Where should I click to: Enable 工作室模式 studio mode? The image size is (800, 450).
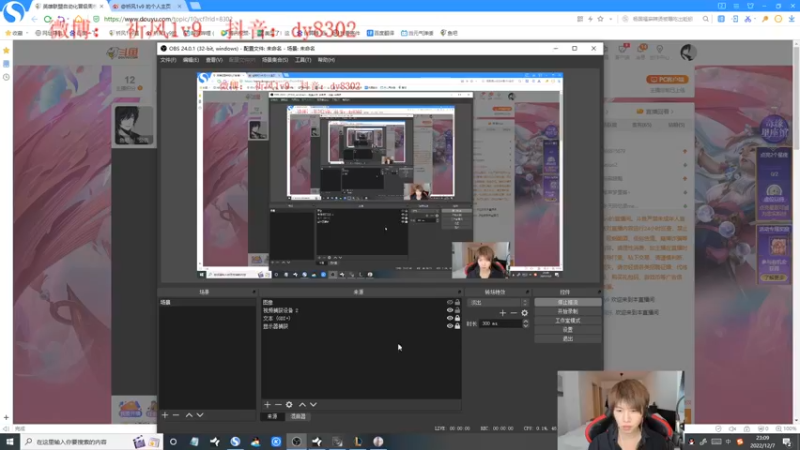(568, 320)
